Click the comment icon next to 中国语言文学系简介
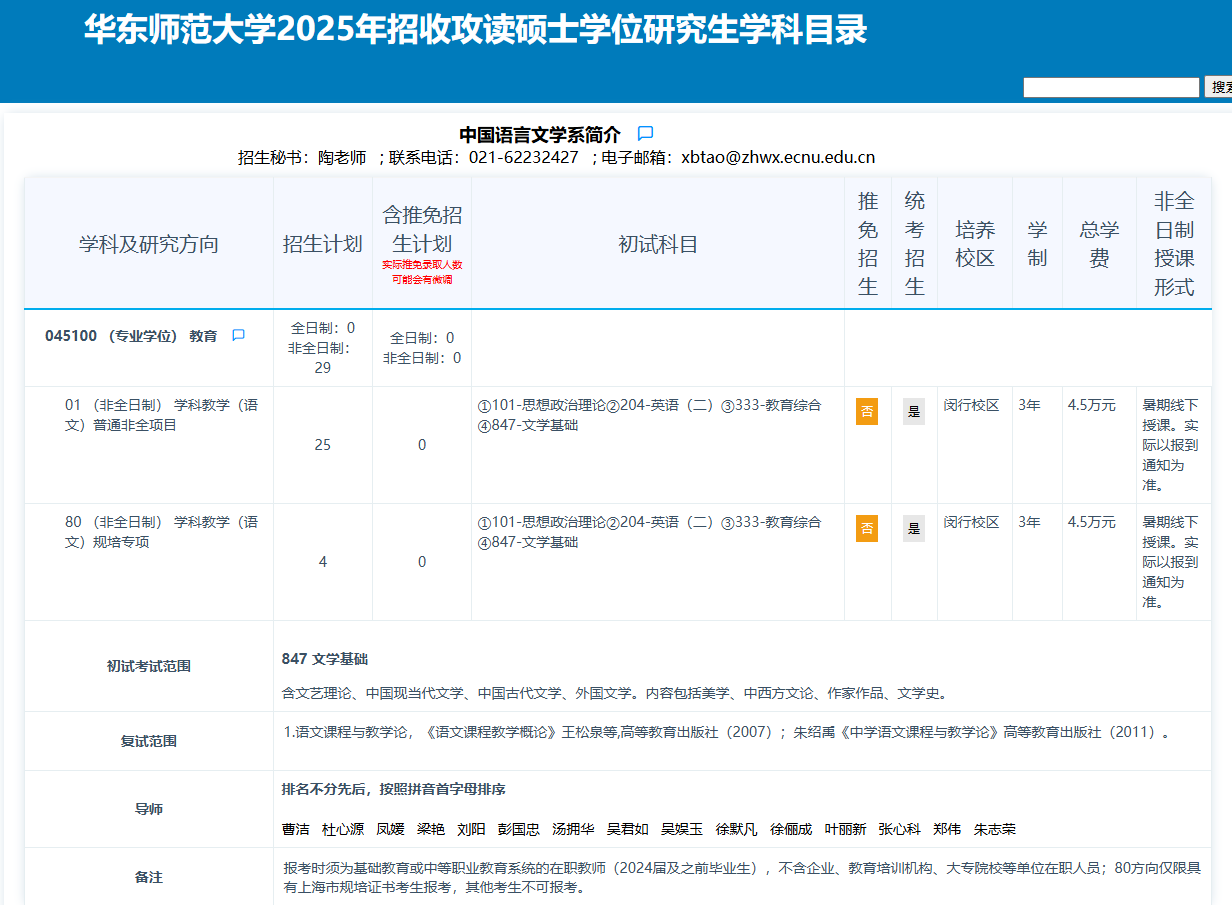1232x905 pixels. (645, 133)
